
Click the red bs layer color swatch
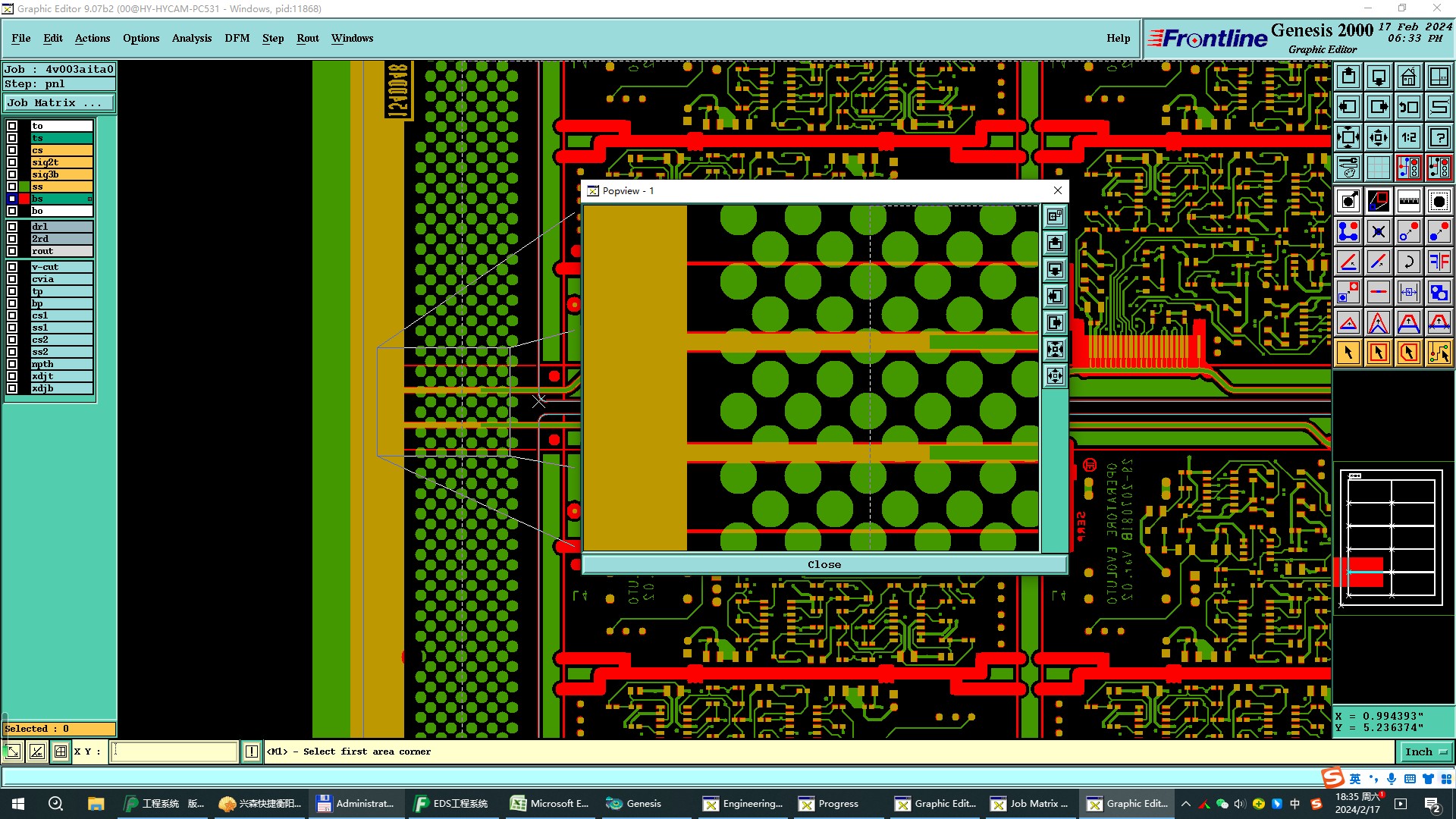tap(24, 199)
